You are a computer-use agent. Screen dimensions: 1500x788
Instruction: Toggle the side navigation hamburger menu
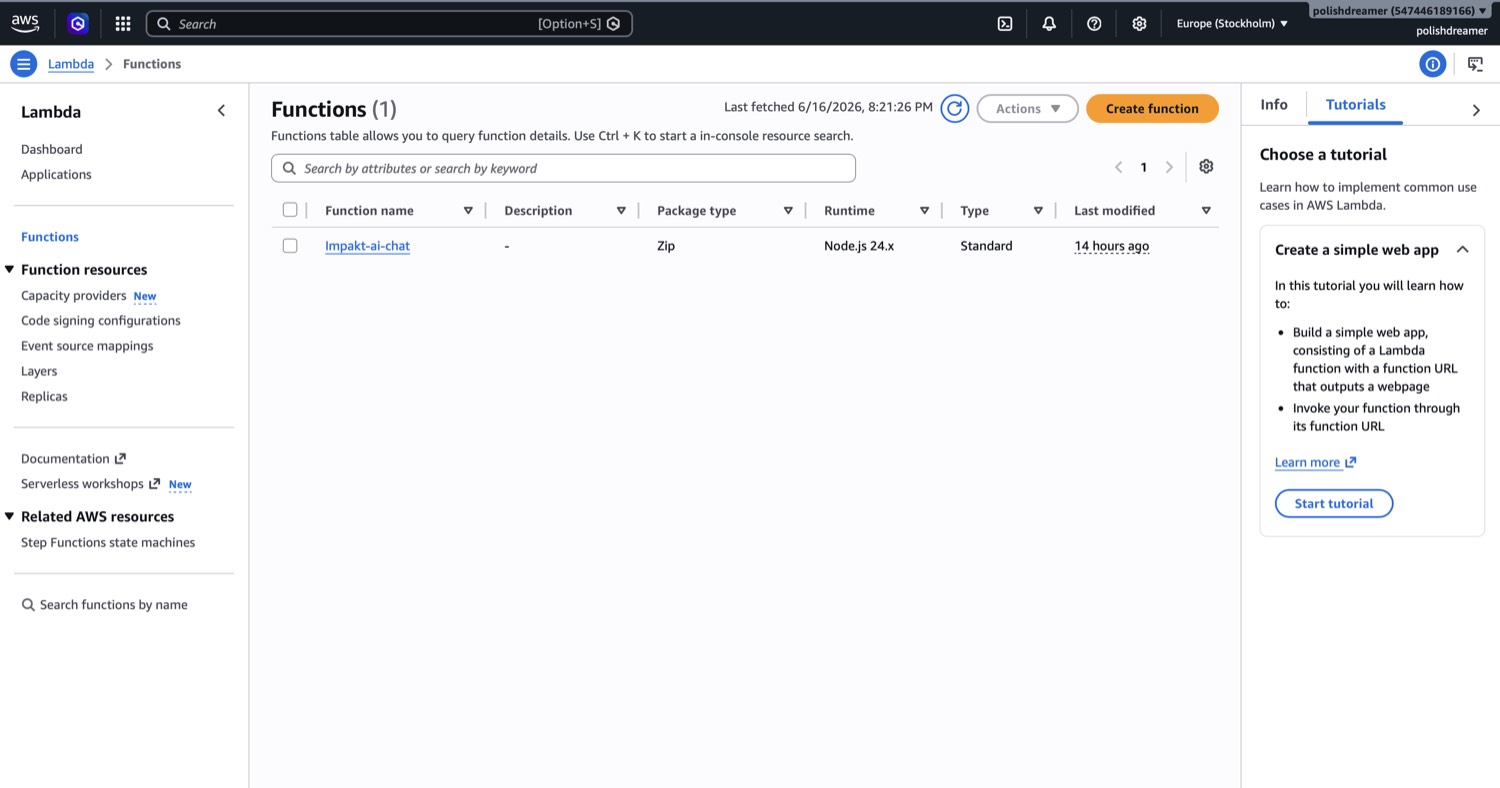pos(24,64)
